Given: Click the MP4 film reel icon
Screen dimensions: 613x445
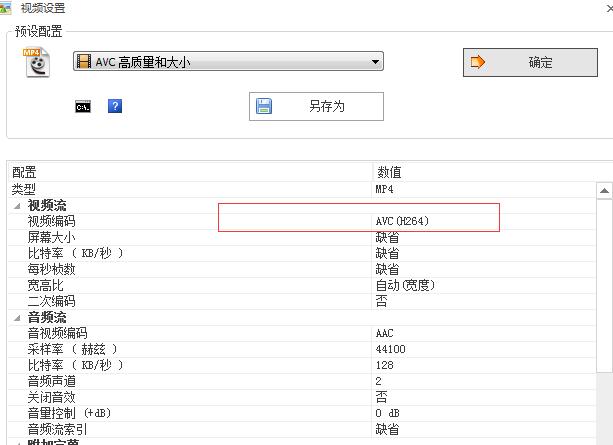Looking at the screenshot, I should [x=36, y=62].
